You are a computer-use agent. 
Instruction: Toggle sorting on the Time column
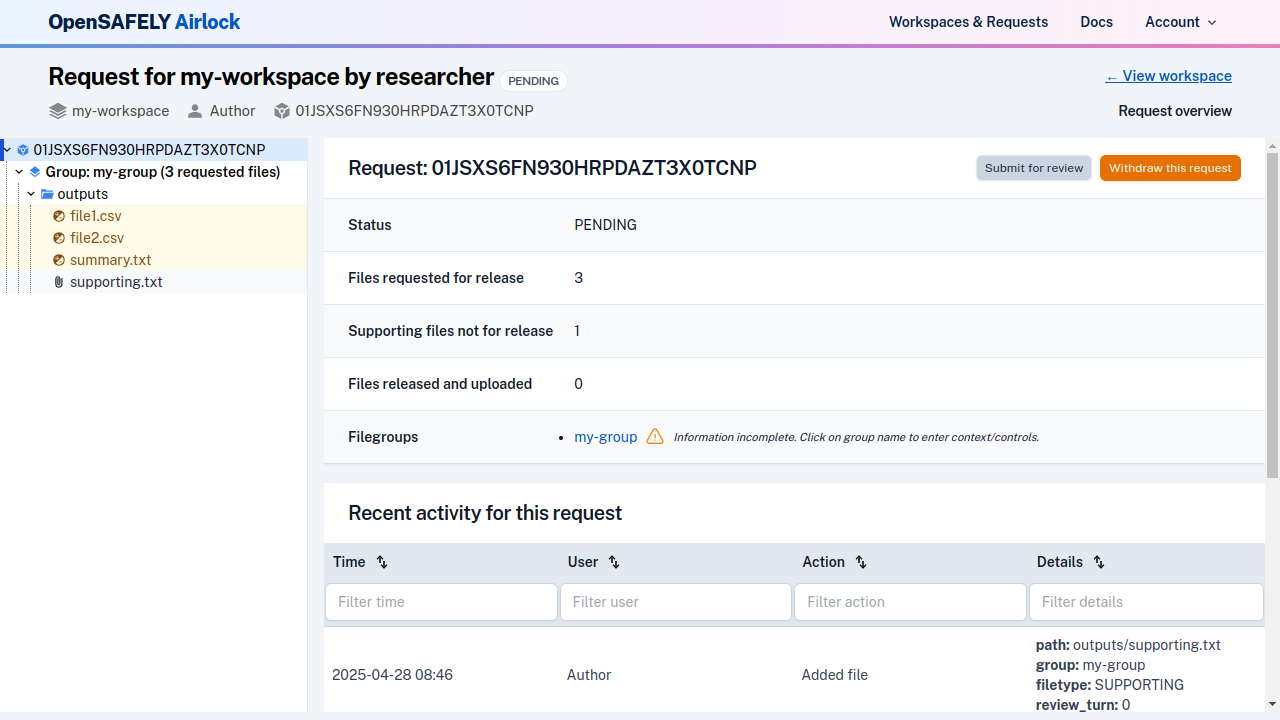pos(381,562)
